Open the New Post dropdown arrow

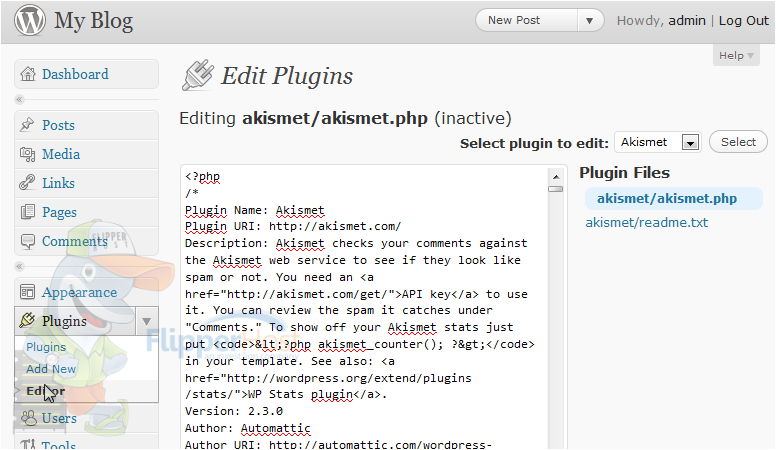(589, 21)
